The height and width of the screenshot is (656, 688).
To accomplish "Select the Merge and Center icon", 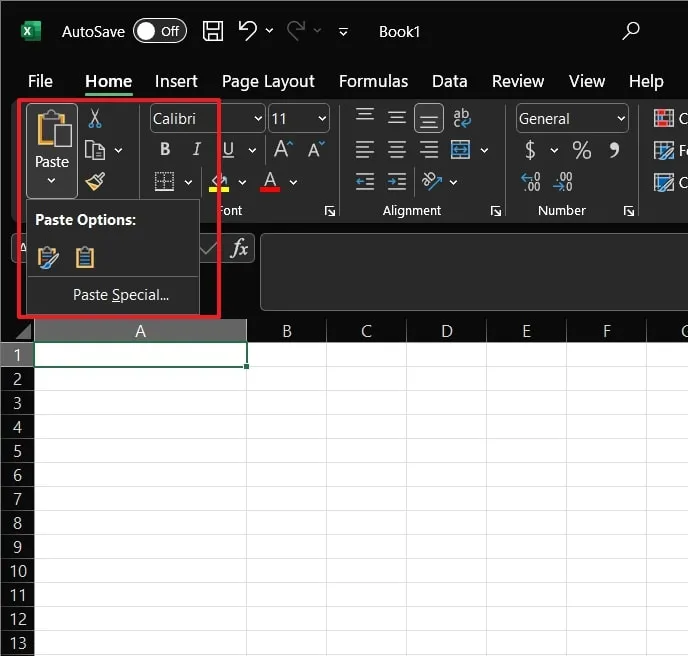I will point(461,150).
